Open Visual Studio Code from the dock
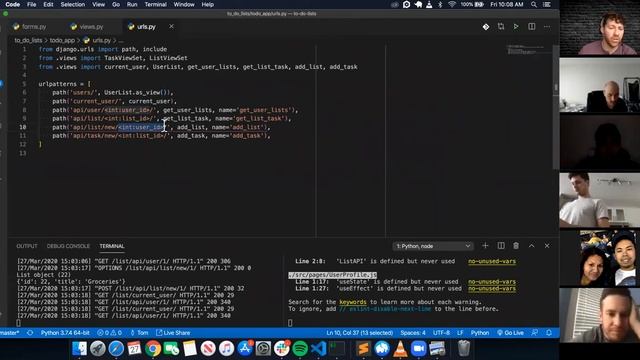The image size is (640, 360). pyautogui.click(x=318, y=349)
